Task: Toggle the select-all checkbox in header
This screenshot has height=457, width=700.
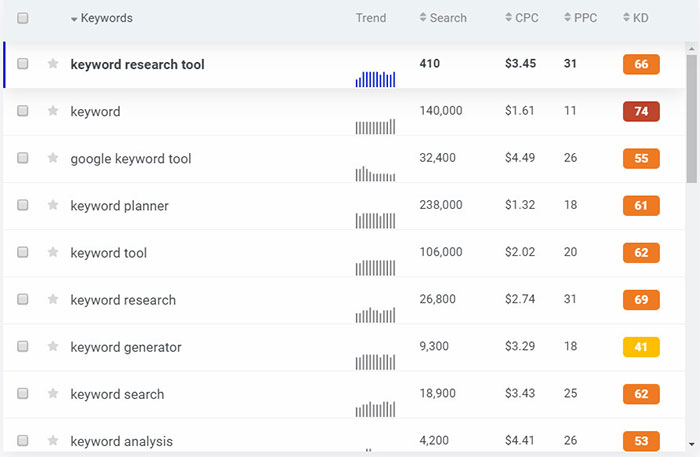Action: [x=23, y=18]
